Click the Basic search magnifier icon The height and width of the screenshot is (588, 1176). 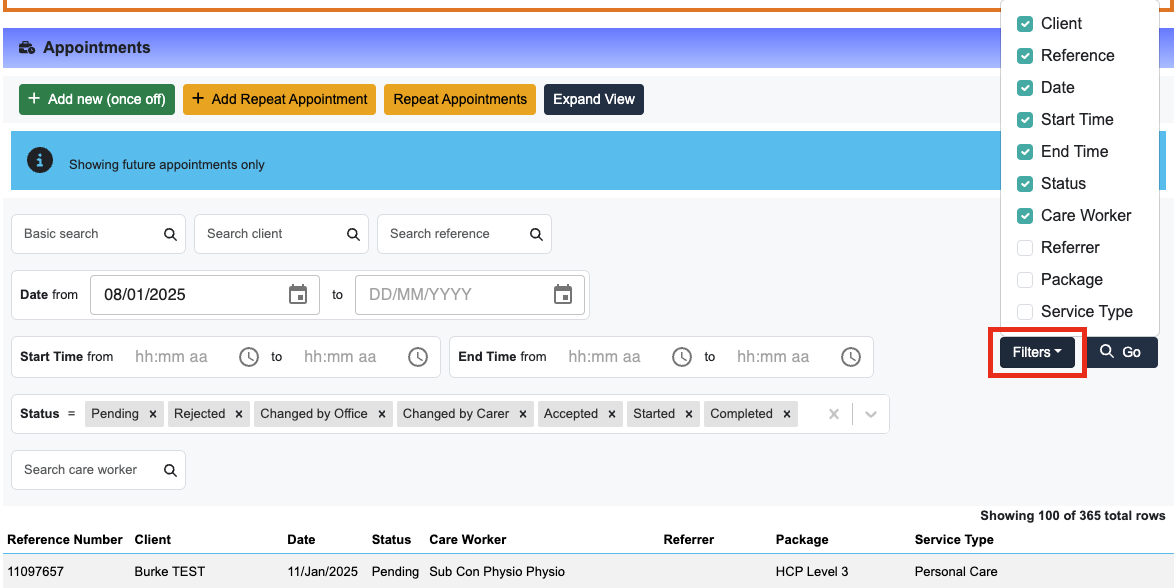[x=170, y=234]
